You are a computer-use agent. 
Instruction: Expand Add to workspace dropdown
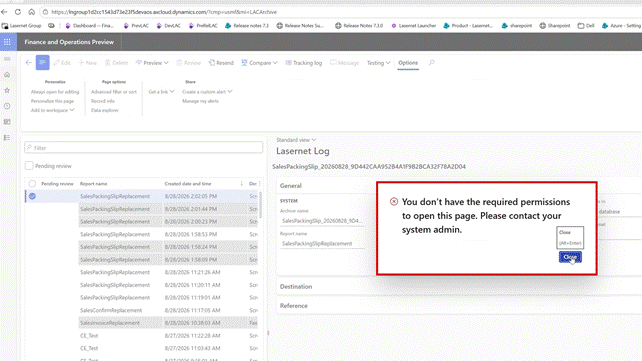point(52,110)
